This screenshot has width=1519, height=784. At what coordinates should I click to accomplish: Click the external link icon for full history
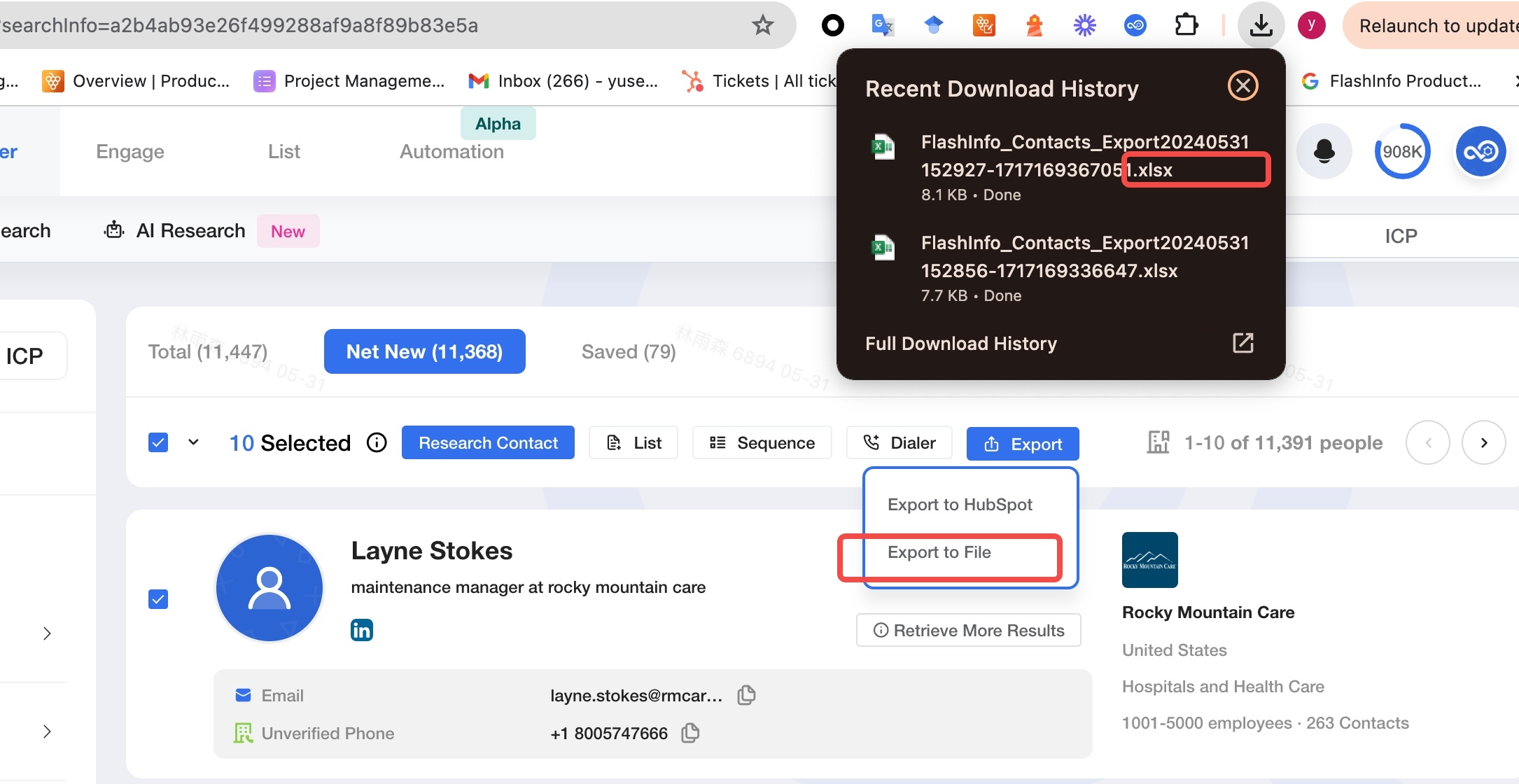pyautogui.click(x=1242, y=343)
